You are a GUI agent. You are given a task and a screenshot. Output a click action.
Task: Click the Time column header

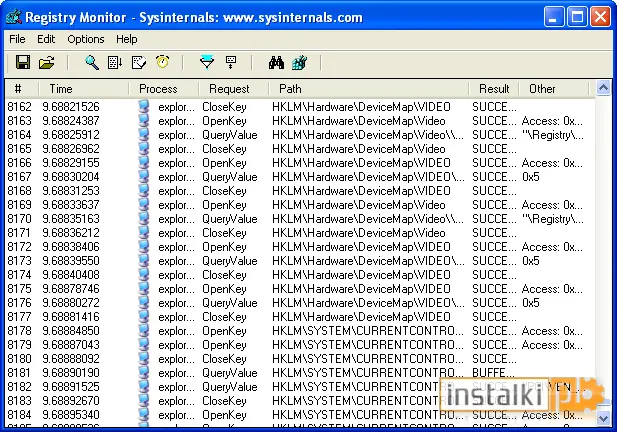[x=83, y=89]
